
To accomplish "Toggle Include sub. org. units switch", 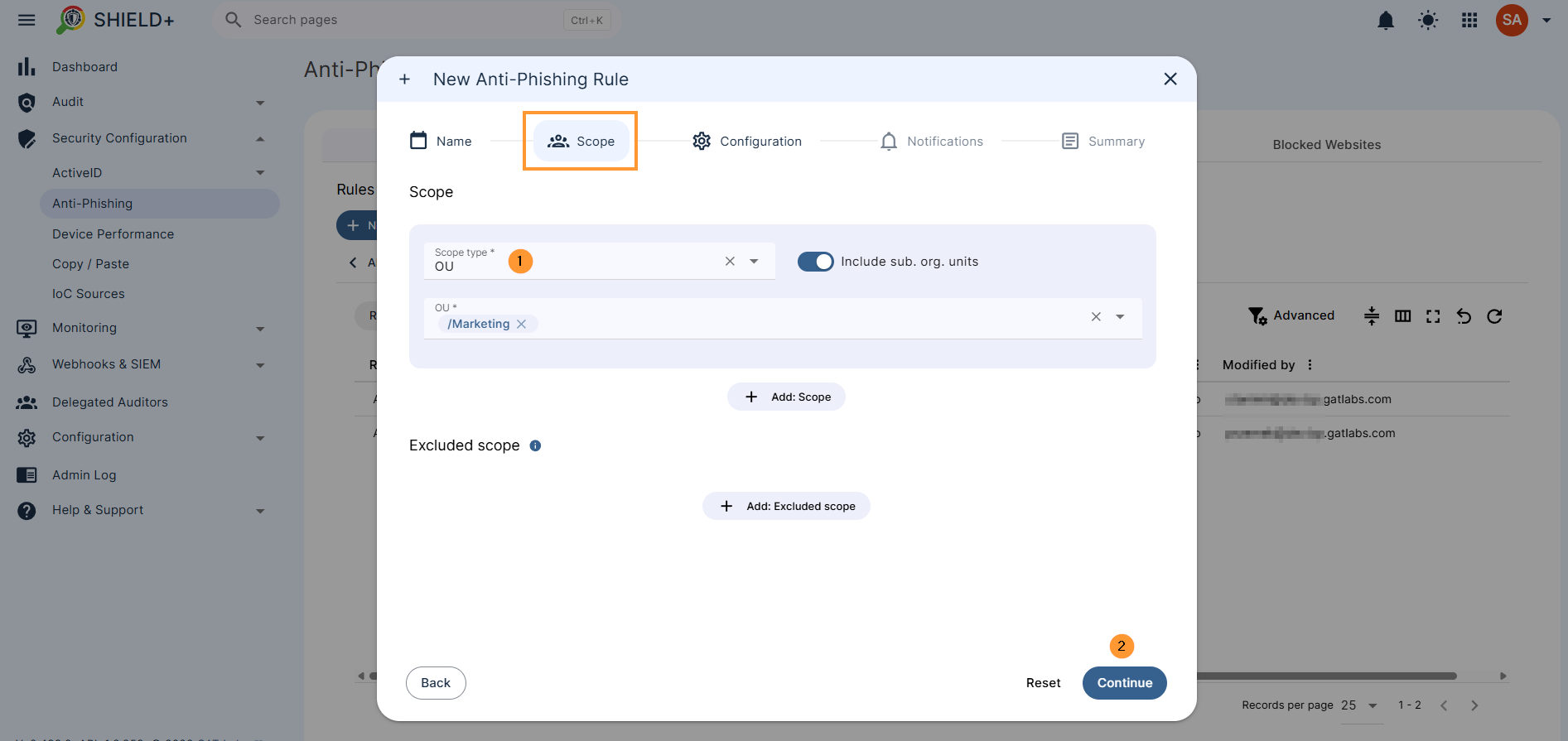I will coord(816,262).
